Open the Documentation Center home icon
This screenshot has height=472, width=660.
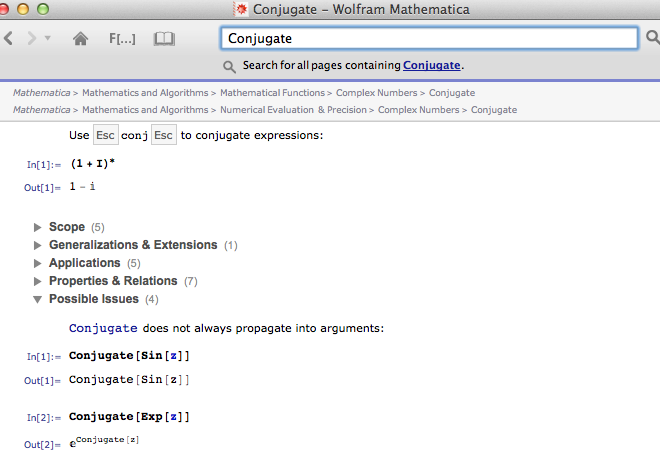pyautogui.click(x=80, y=38)
